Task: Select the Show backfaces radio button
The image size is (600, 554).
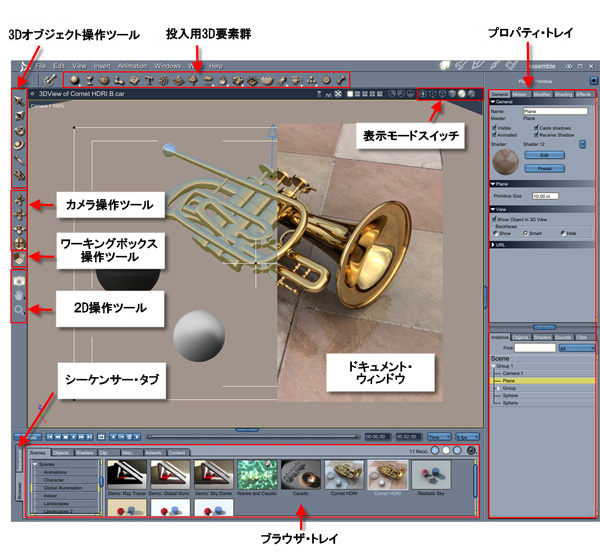Action: [x=496, y=233]
